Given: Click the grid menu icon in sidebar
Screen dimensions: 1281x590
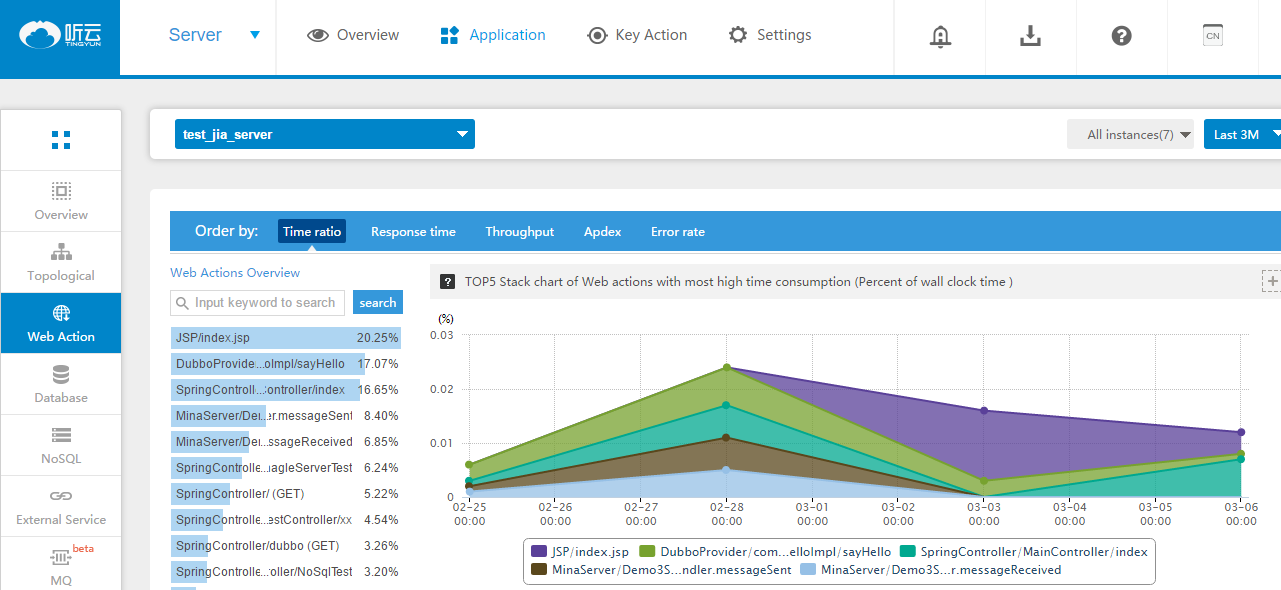Looking at the screenshot, I should pyautogui.click(x=61, y=140).
